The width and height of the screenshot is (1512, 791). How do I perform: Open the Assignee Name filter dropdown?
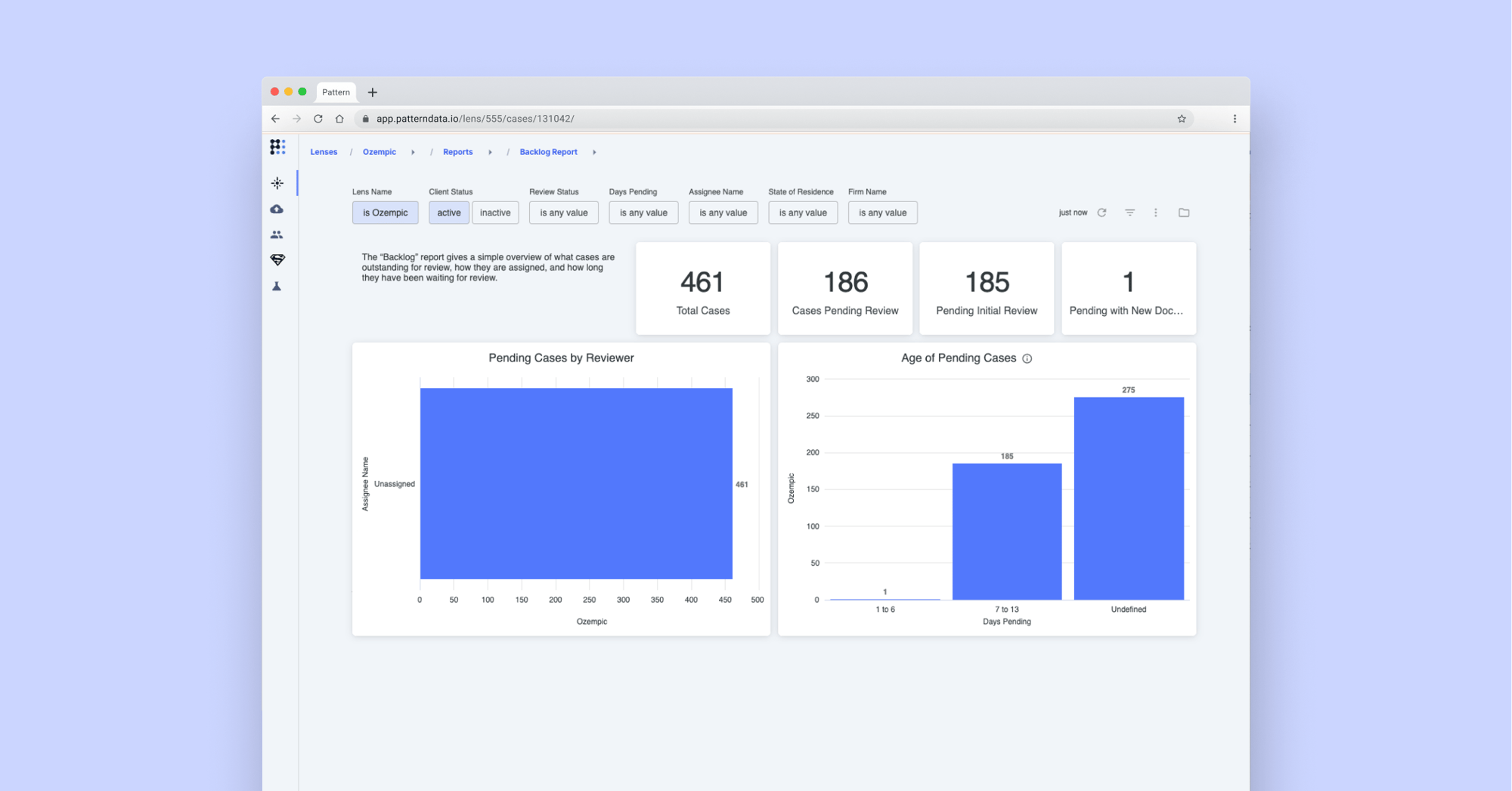[723, 212]
